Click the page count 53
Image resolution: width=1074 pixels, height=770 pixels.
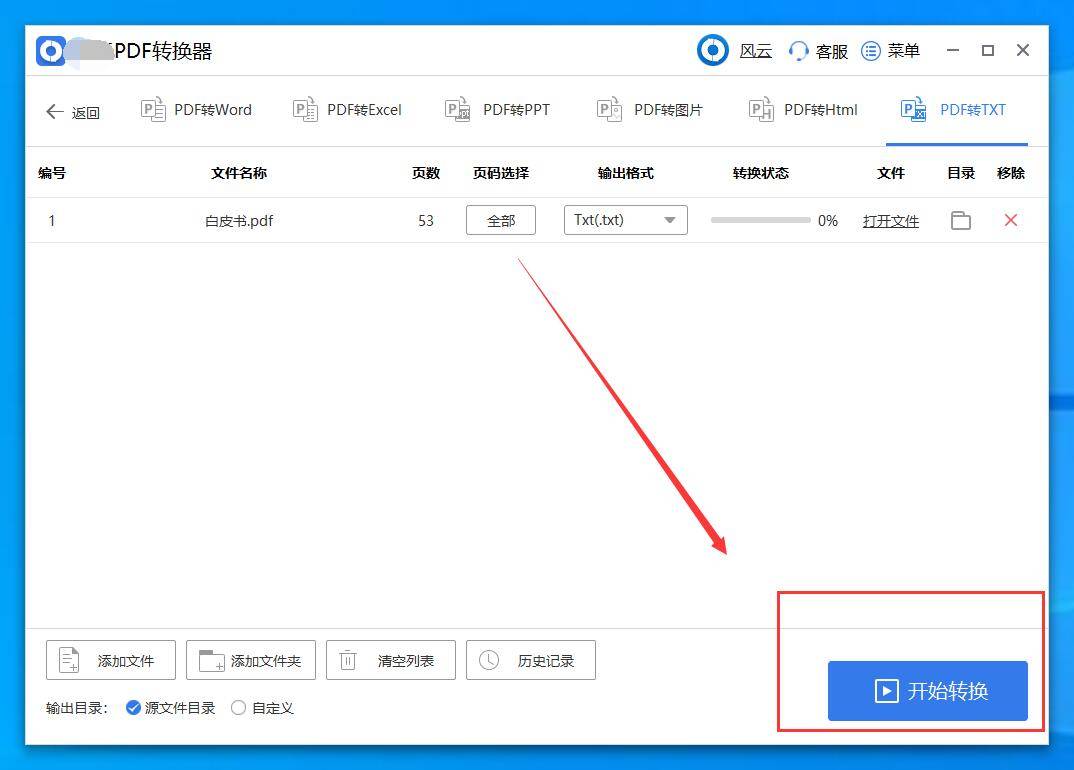(x=426, y=221)
